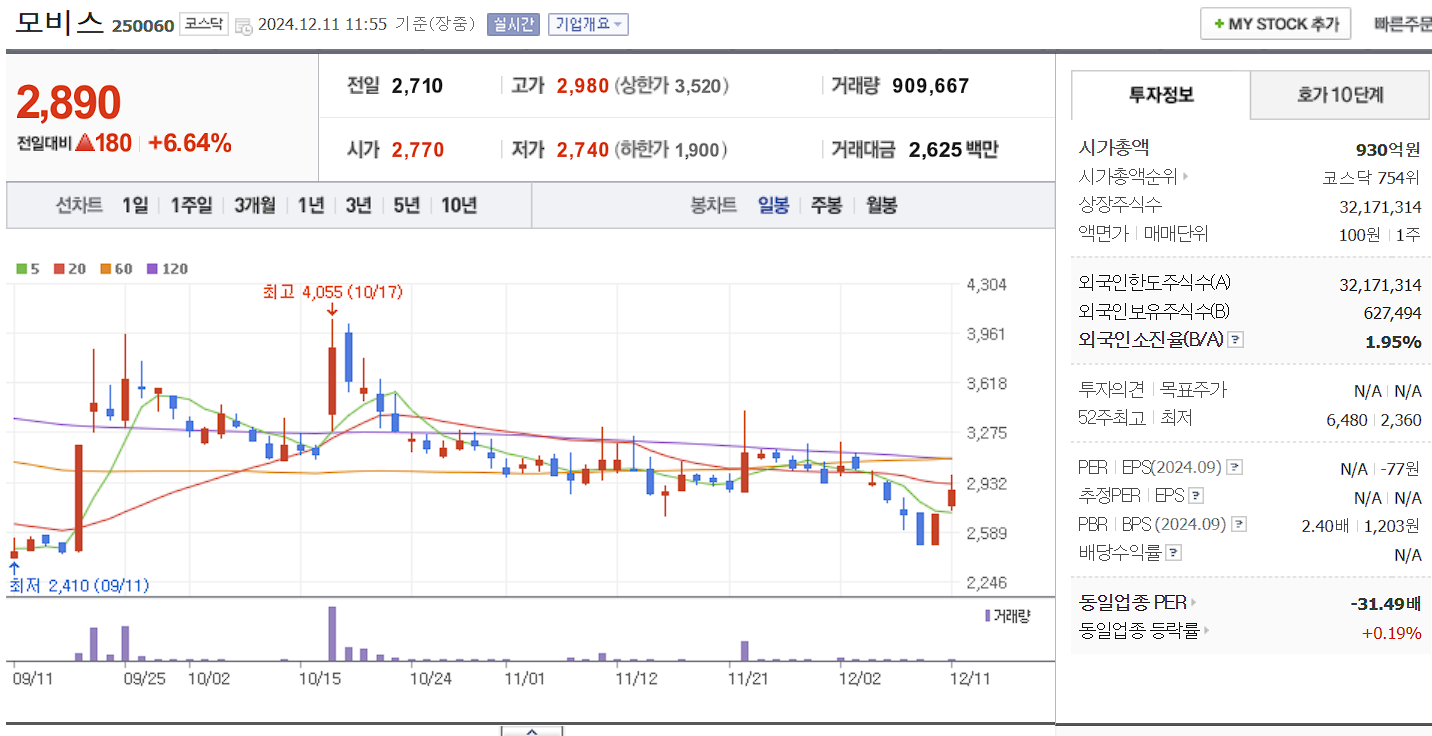Click the 거래량 volume legend
Screen dimensions: 1432x736
pos(1007,616)
